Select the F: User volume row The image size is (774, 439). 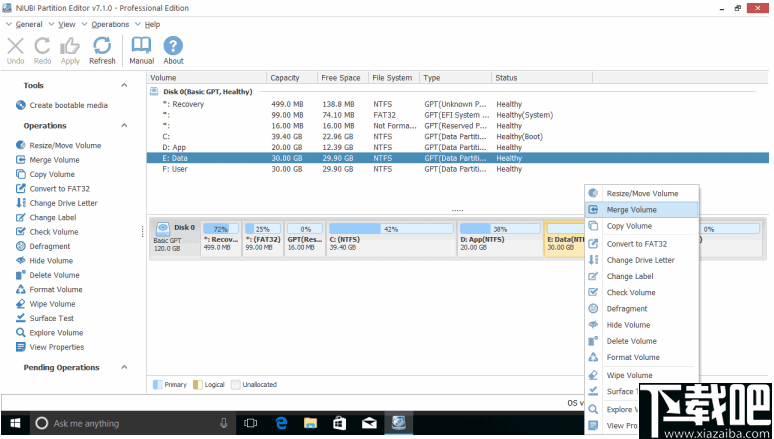point(458,169)
